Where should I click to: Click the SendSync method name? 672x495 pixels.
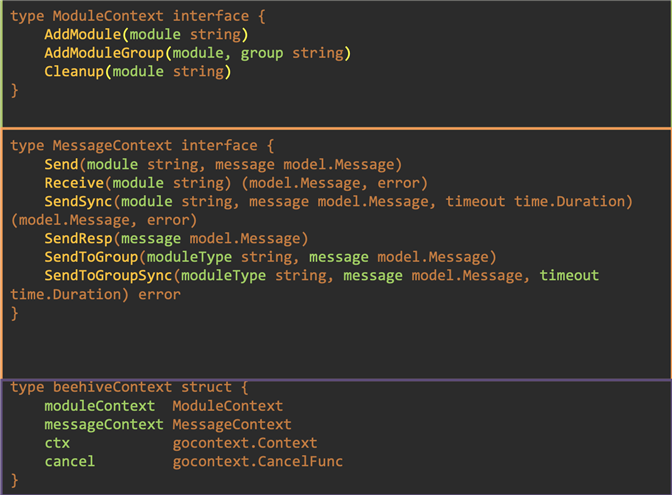pyautogui.click(x=78, y=201)
